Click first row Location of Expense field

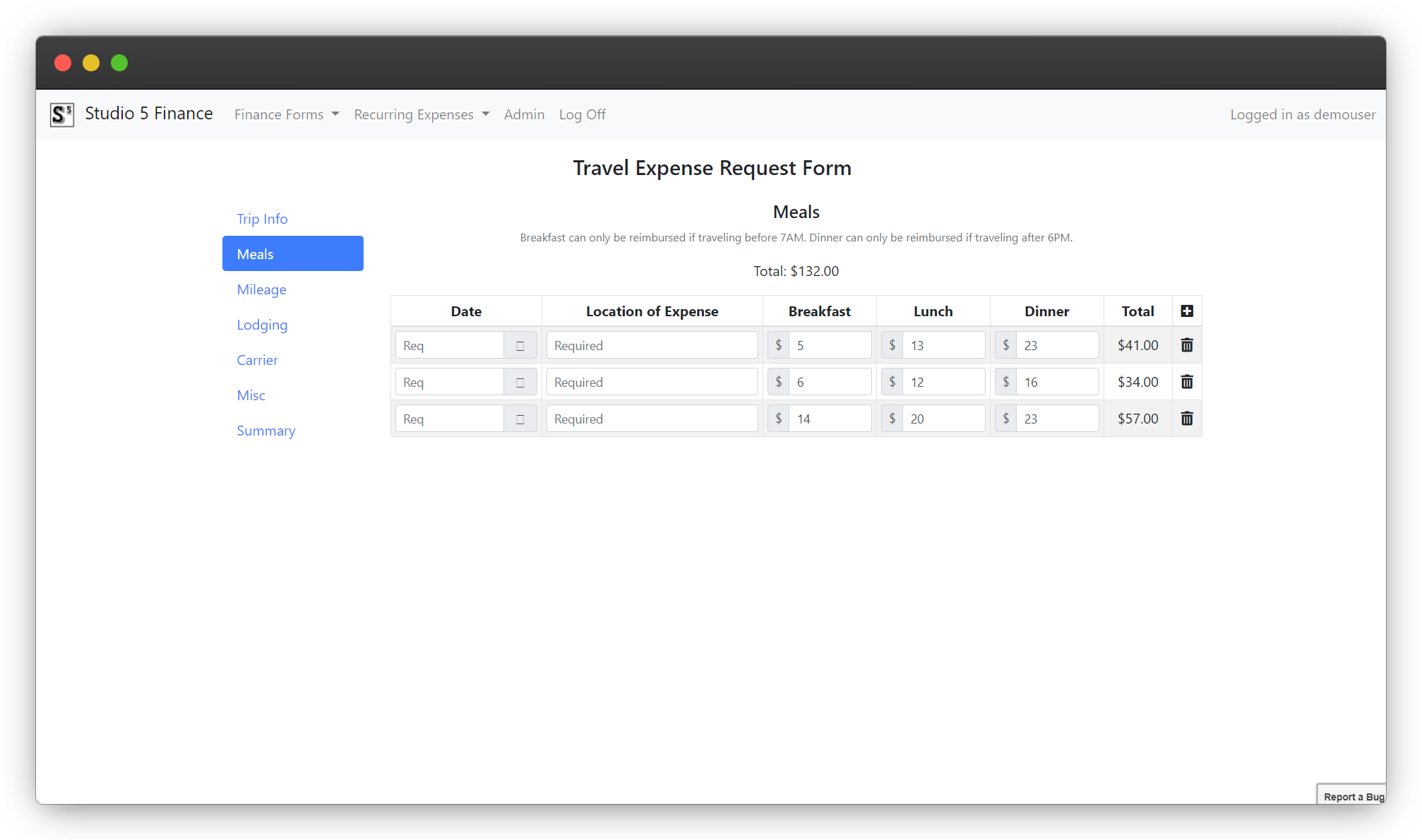pos(652,346)
